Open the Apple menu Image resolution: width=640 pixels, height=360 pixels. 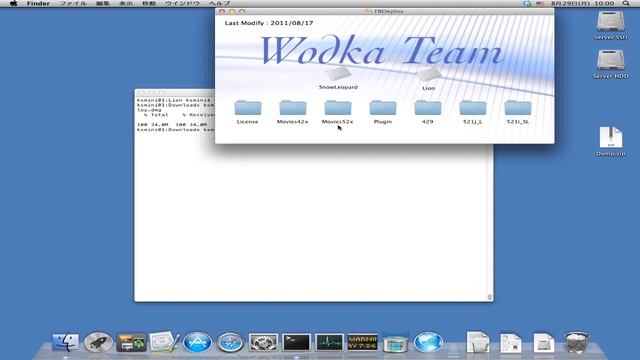13,3
